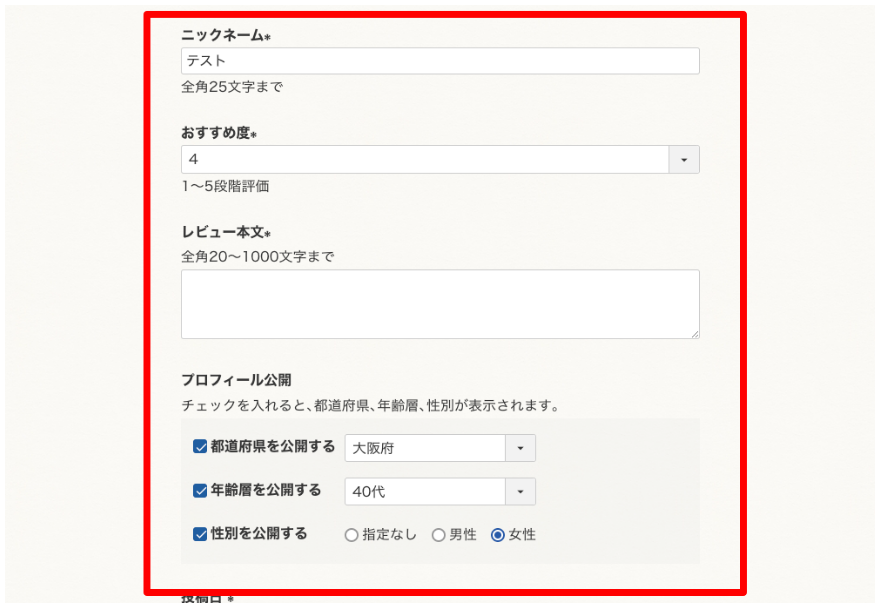Open the age dropdown showing 40代
Viewport: 880px width, 608px height.
pos(430,492)
